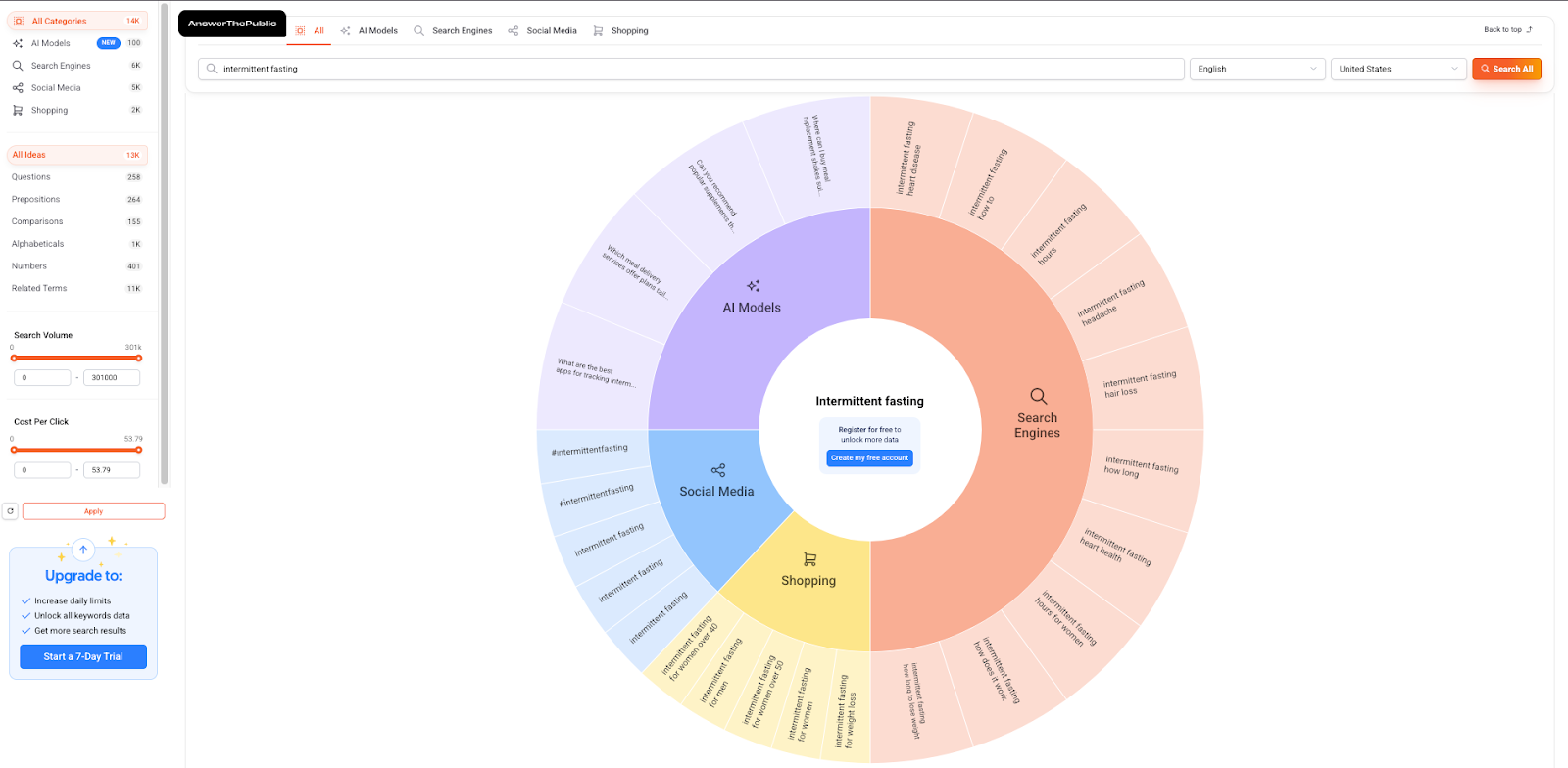Select Questions filter in sidebar

(77, 177)
